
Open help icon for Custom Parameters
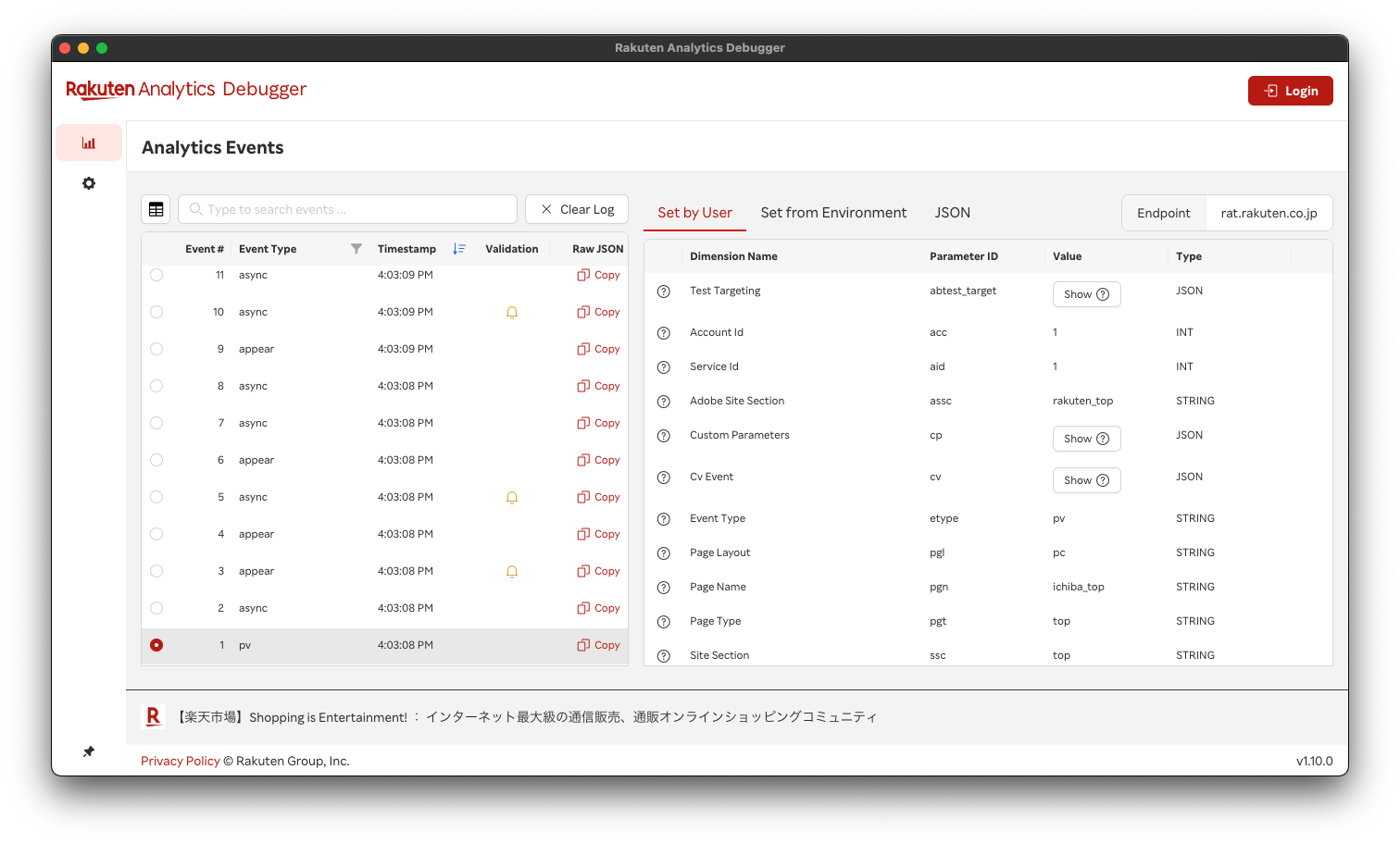tap(664, 436)
